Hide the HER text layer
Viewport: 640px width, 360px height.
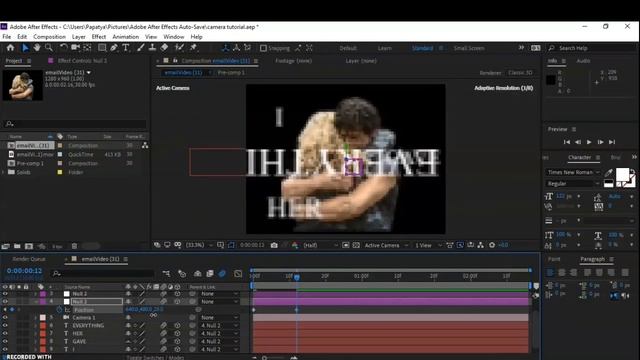point(5,333)
